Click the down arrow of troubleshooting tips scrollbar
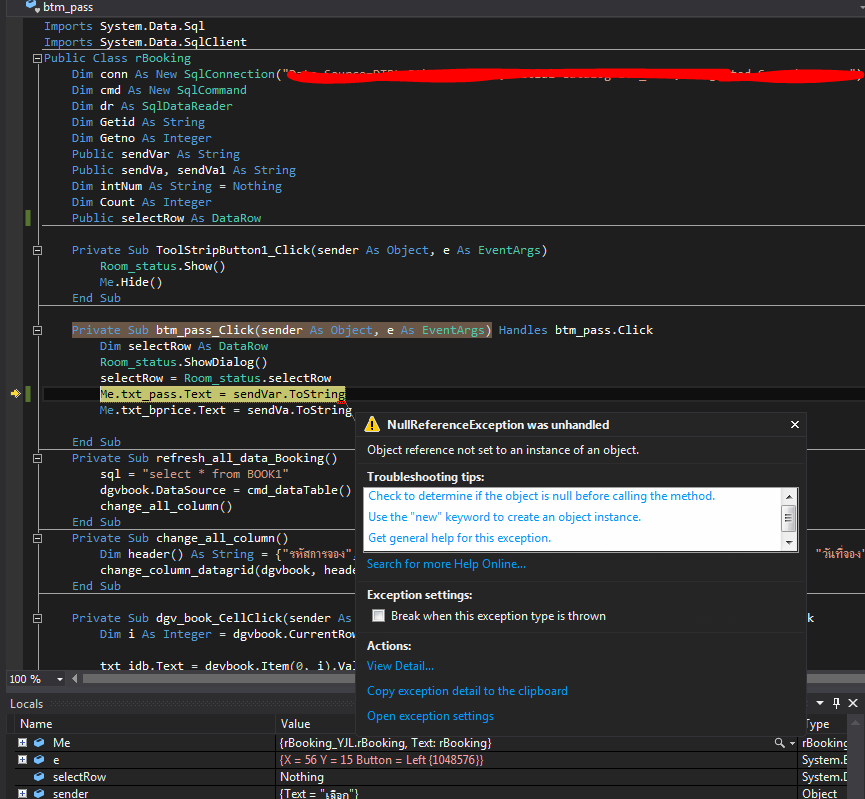The image size is (865, 799). [x=789, y=542]
